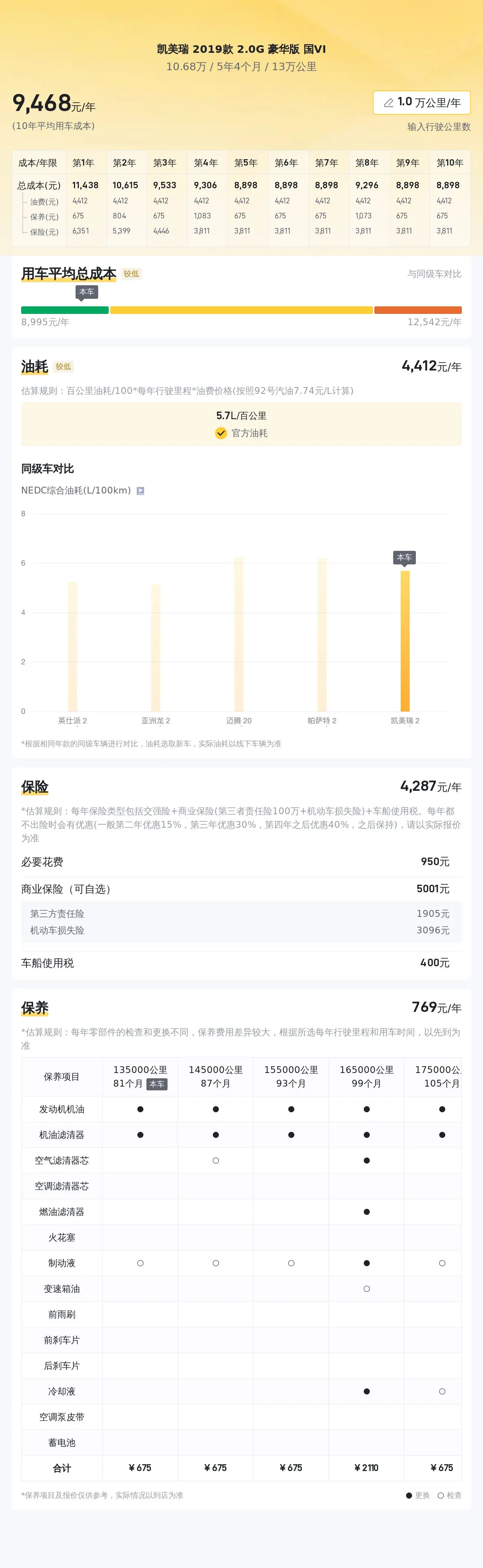
Task: Click the 英仕派 bar in fuel chart
Action: (x=72, y=646)
